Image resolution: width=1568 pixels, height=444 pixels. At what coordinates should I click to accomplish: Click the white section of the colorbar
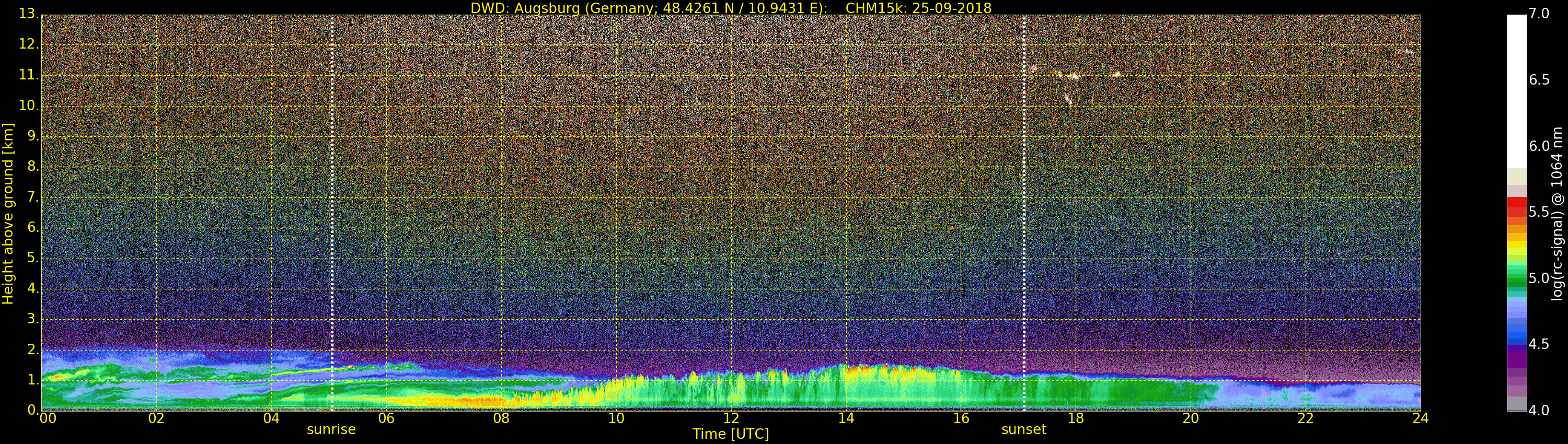click(x=1516, y=91)
